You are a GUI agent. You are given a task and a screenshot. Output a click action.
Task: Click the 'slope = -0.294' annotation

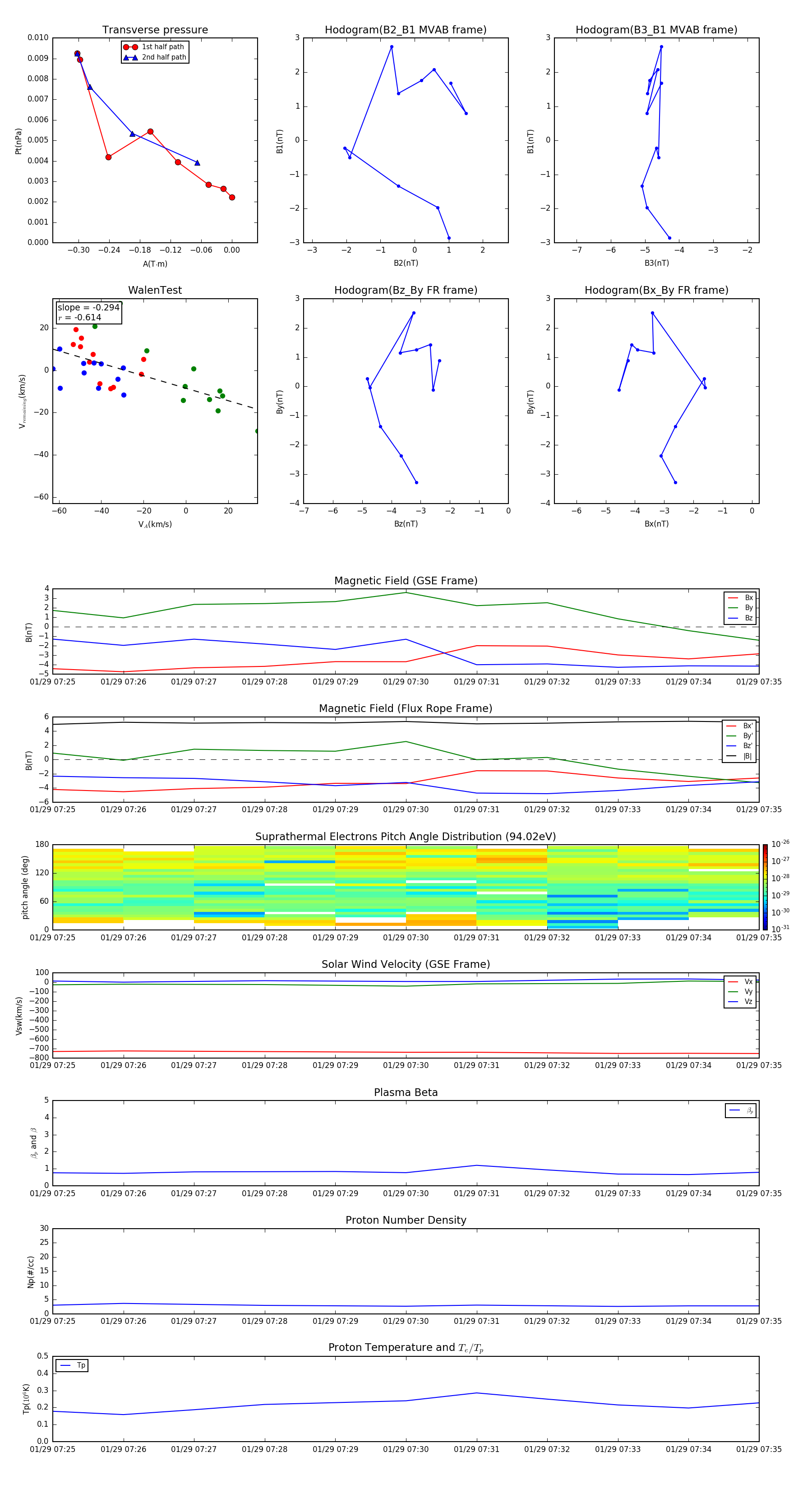(88, 308)
